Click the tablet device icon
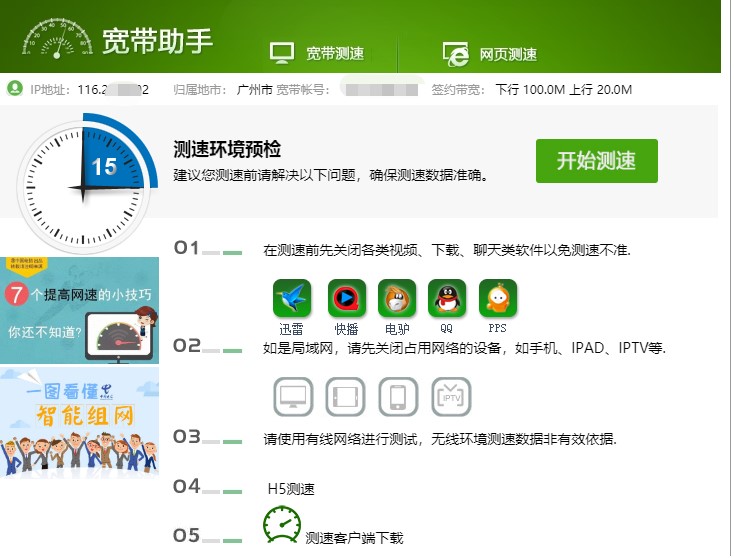This screenshot has width=734, height=558. pyautogui.click(x=345, y=397)
